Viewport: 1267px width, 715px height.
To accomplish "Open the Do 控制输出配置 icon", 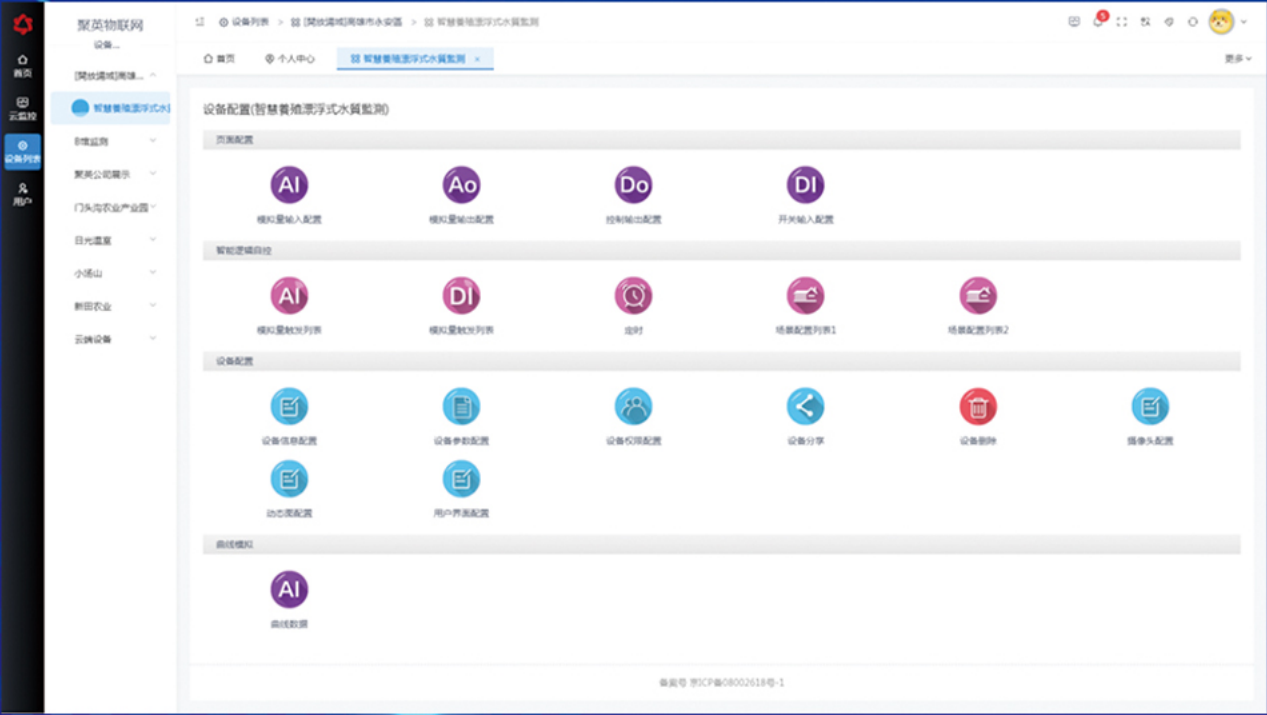I will point(634,185).
